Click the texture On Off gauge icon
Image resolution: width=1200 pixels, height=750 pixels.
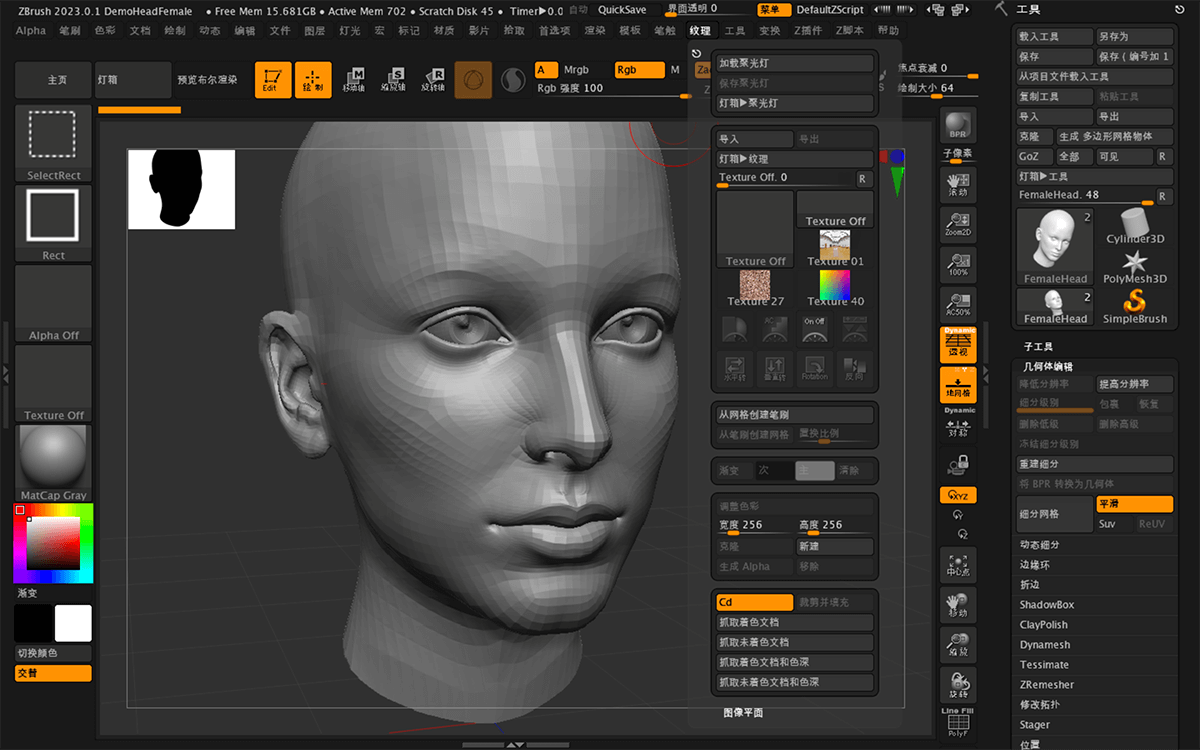click(815, 329)
